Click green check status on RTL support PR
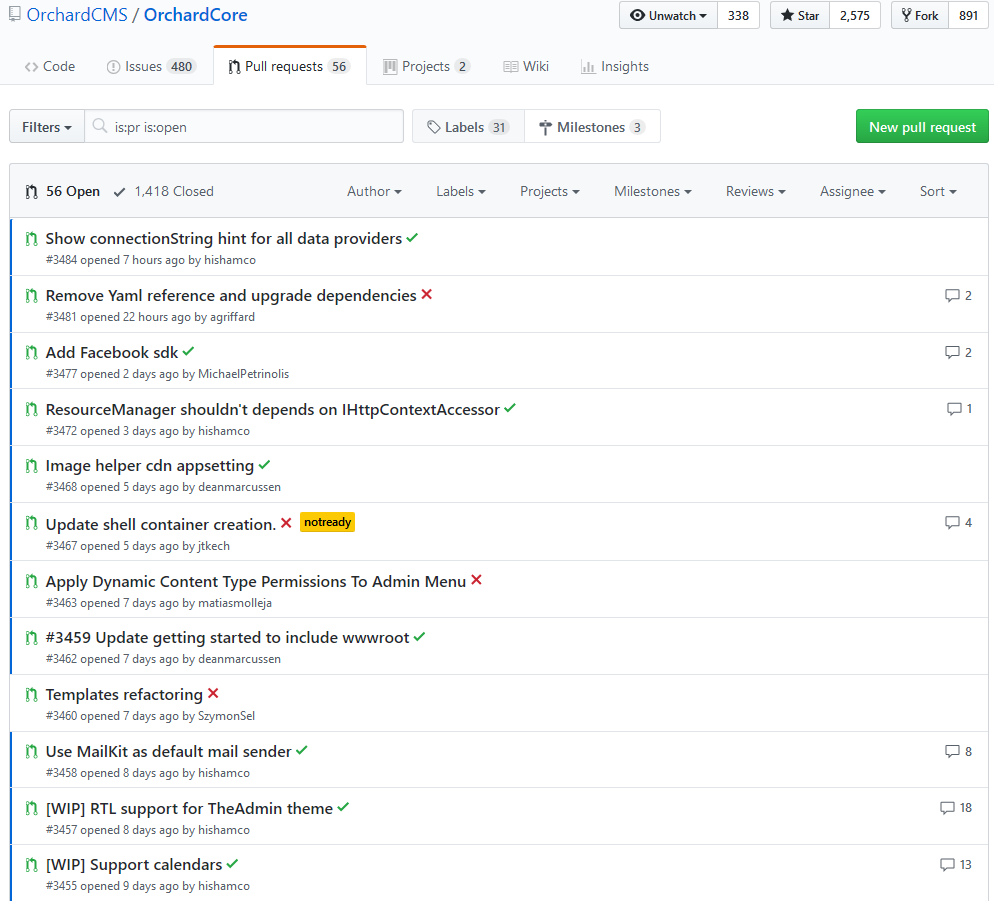Viewport: 994px width, 901px height. pos(343,807)
